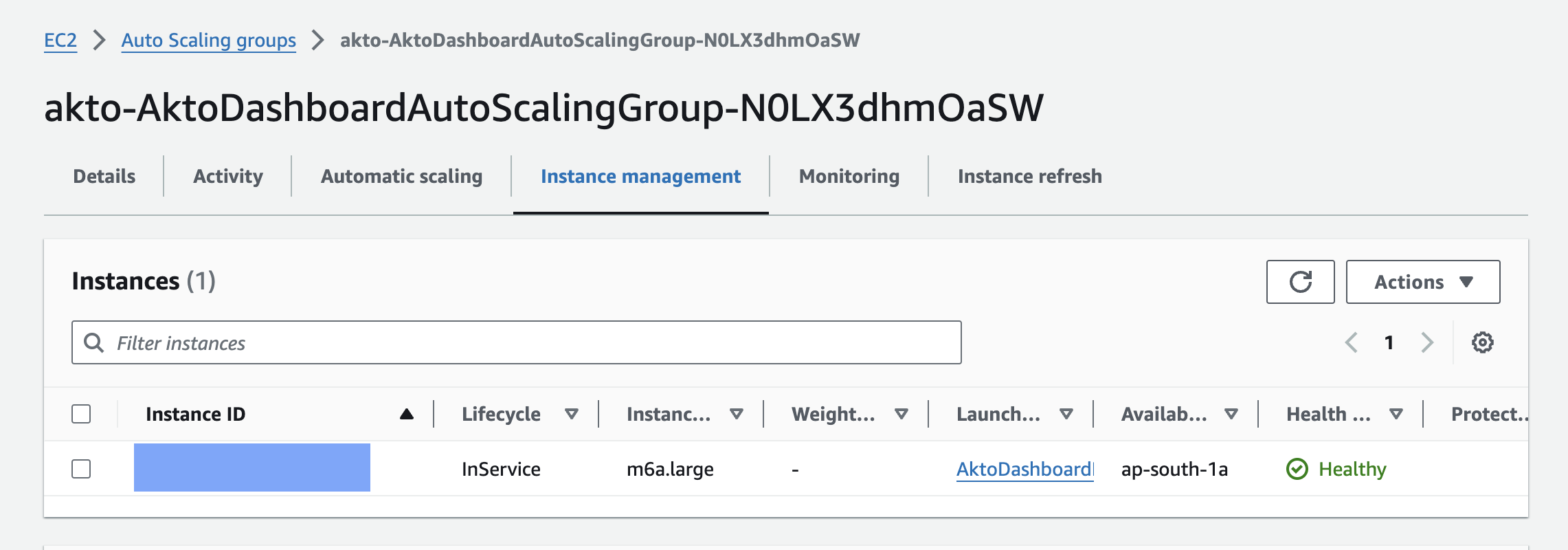Open table preferences gear icon

(1482, 342)
